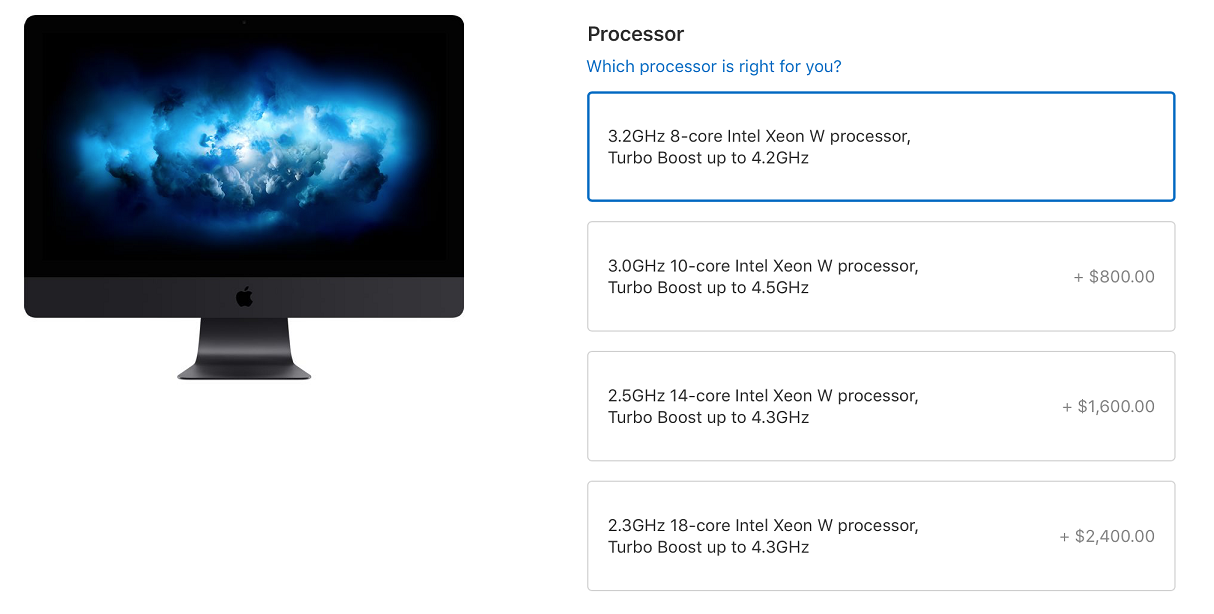The height and width of the screenshot is (614, 1214).
Task: Select the 3.2GHz 8-core processor option
Action: pos(880,147)
